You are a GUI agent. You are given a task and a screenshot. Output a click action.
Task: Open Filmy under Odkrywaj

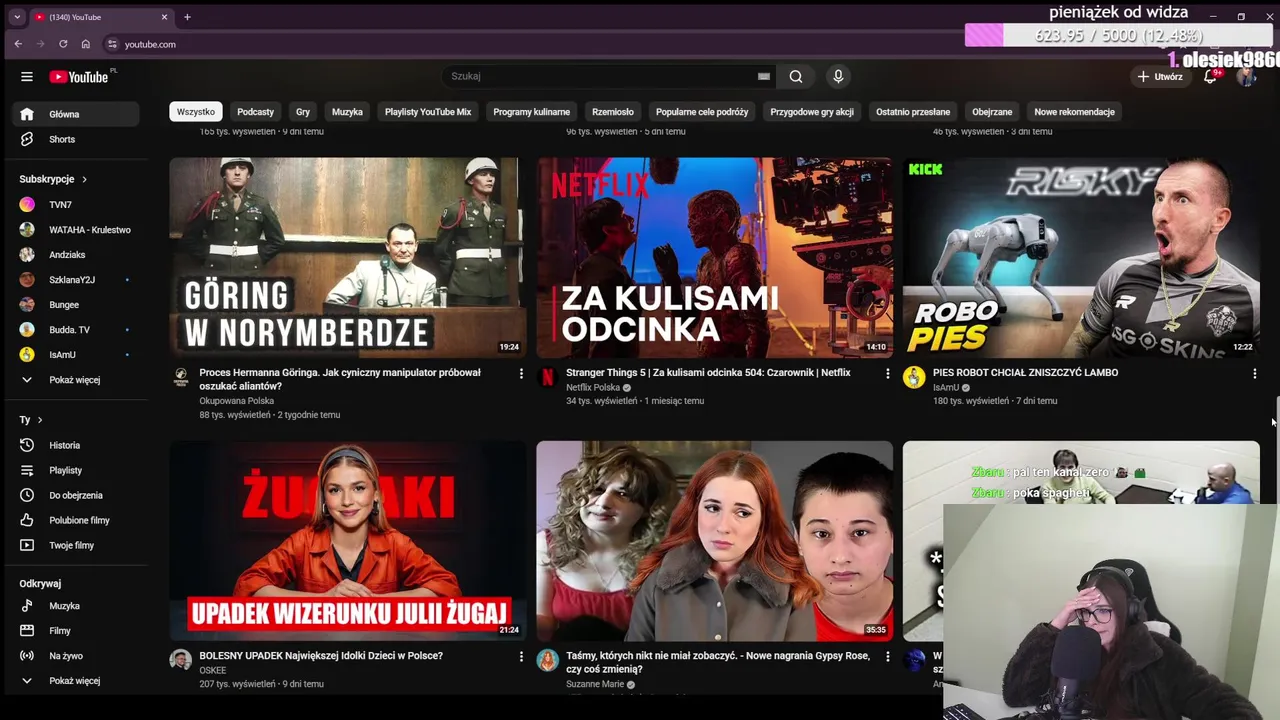75,631
